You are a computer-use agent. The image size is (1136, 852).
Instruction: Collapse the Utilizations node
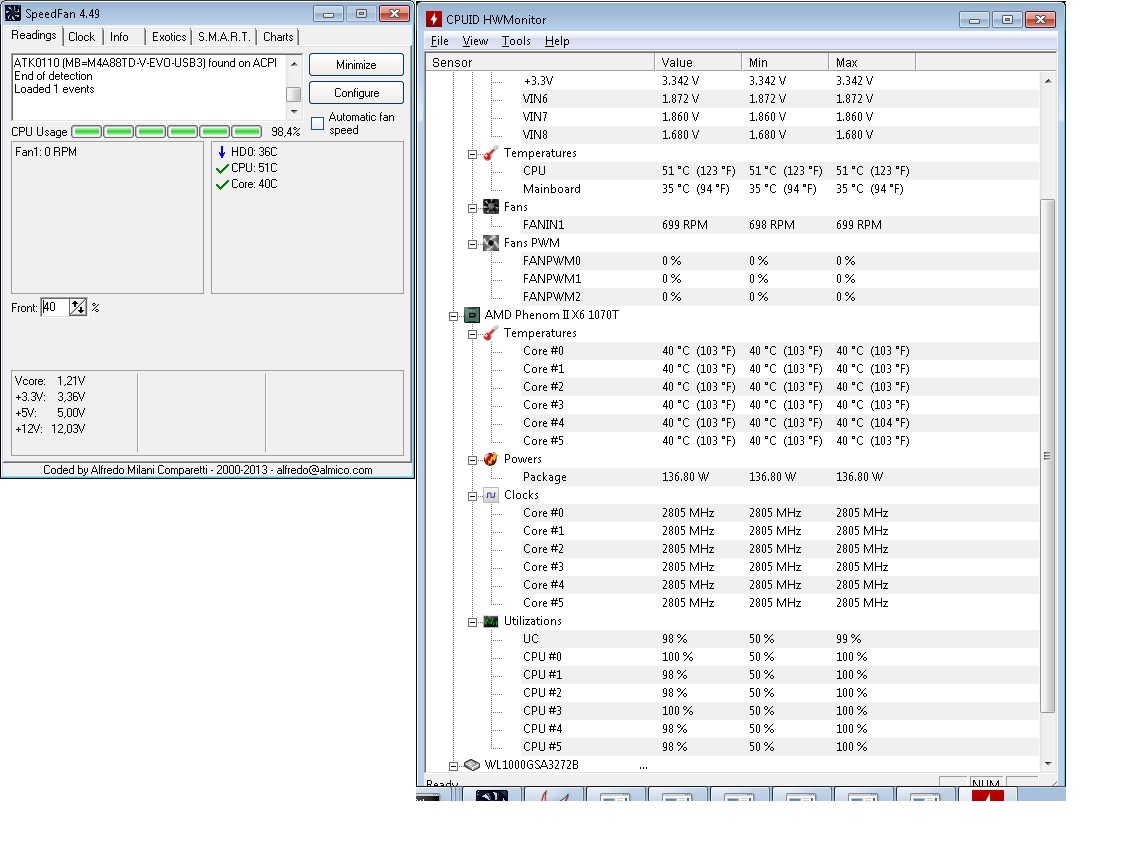(472, 622)
